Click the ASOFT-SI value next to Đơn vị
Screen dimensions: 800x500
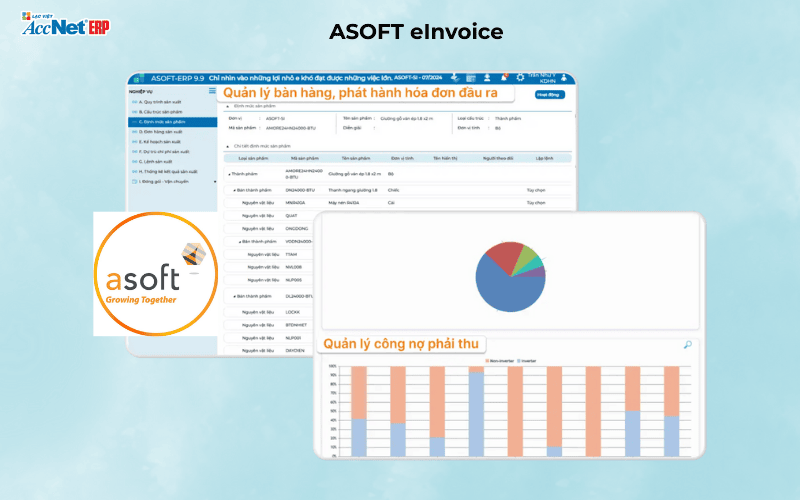pyautogui.click(x=275, y=119)
